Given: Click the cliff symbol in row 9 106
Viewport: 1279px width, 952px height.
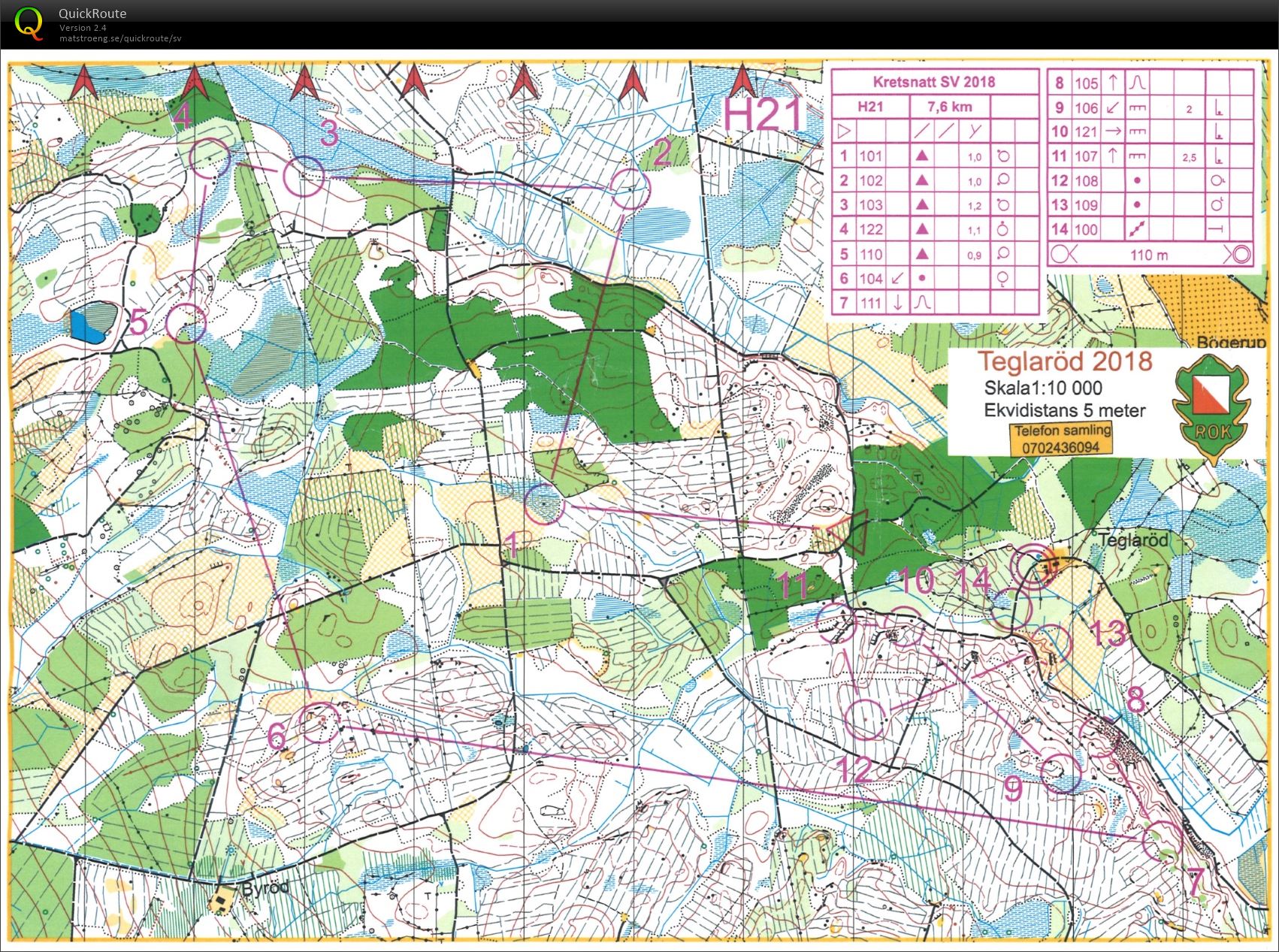Looking at the screenshot, I should click(x=1138, y=108).
